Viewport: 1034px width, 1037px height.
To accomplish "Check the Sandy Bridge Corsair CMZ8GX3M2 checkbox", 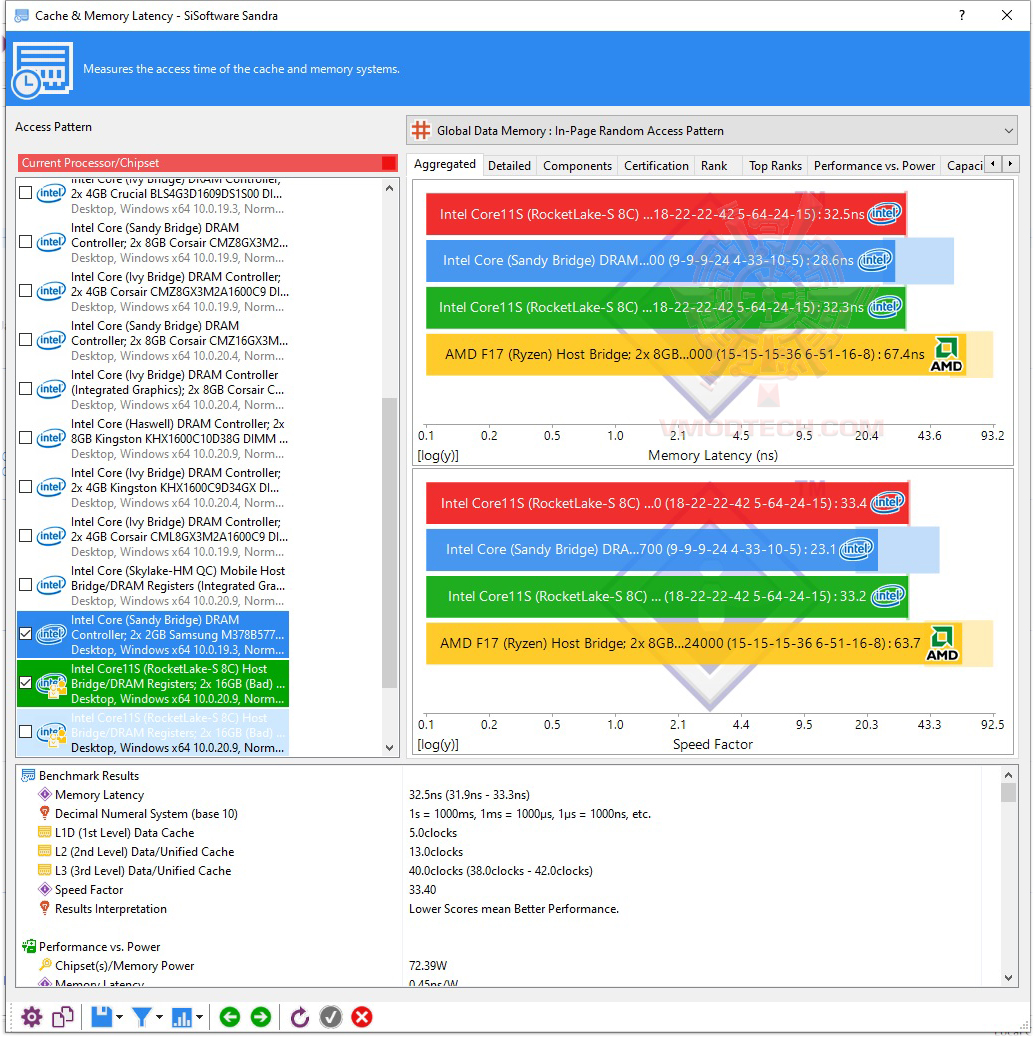I will click(26, 242).
